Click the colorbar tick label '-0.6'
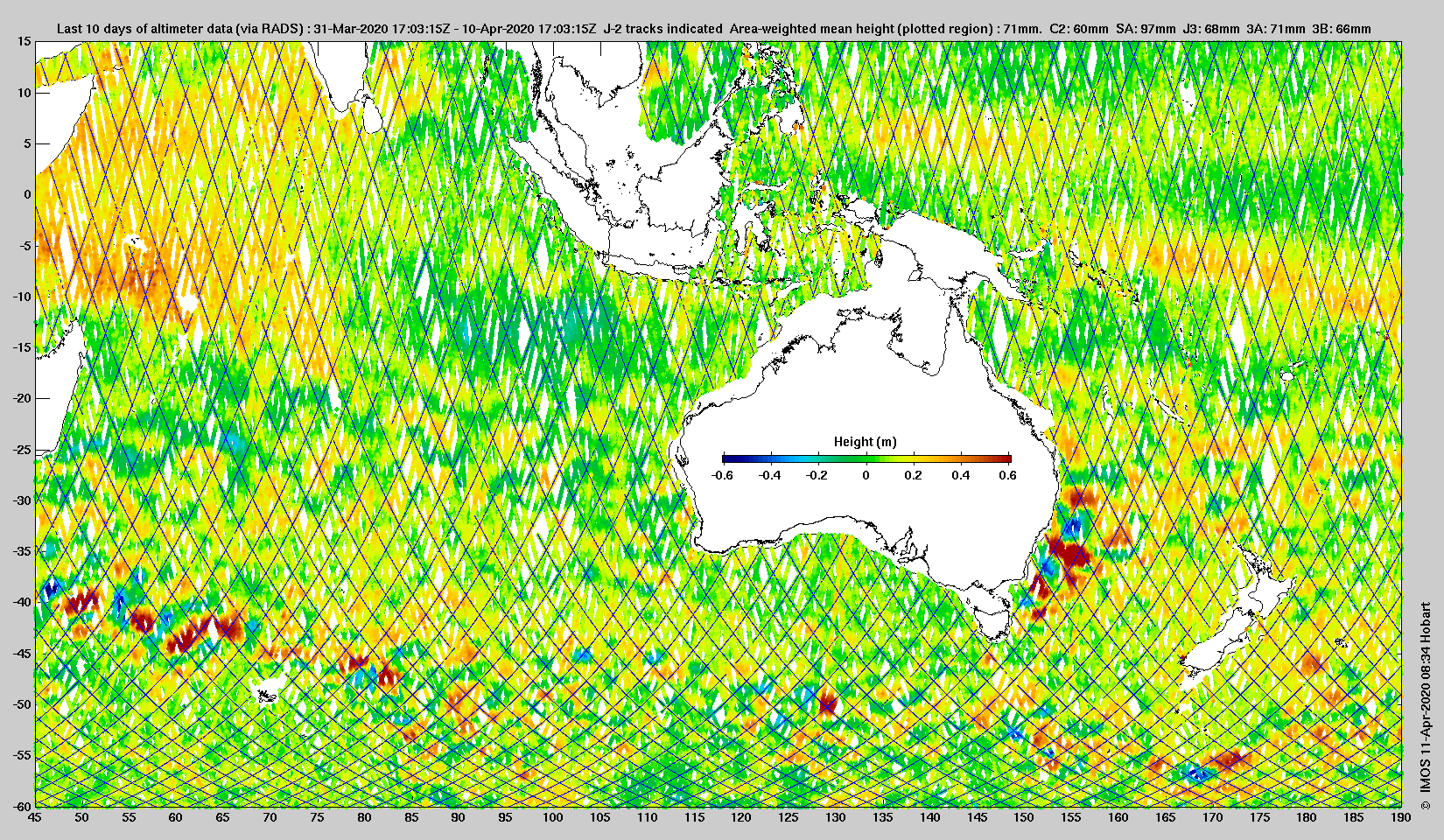This screenshot has width=1444, height=840. tap(722, 475)
